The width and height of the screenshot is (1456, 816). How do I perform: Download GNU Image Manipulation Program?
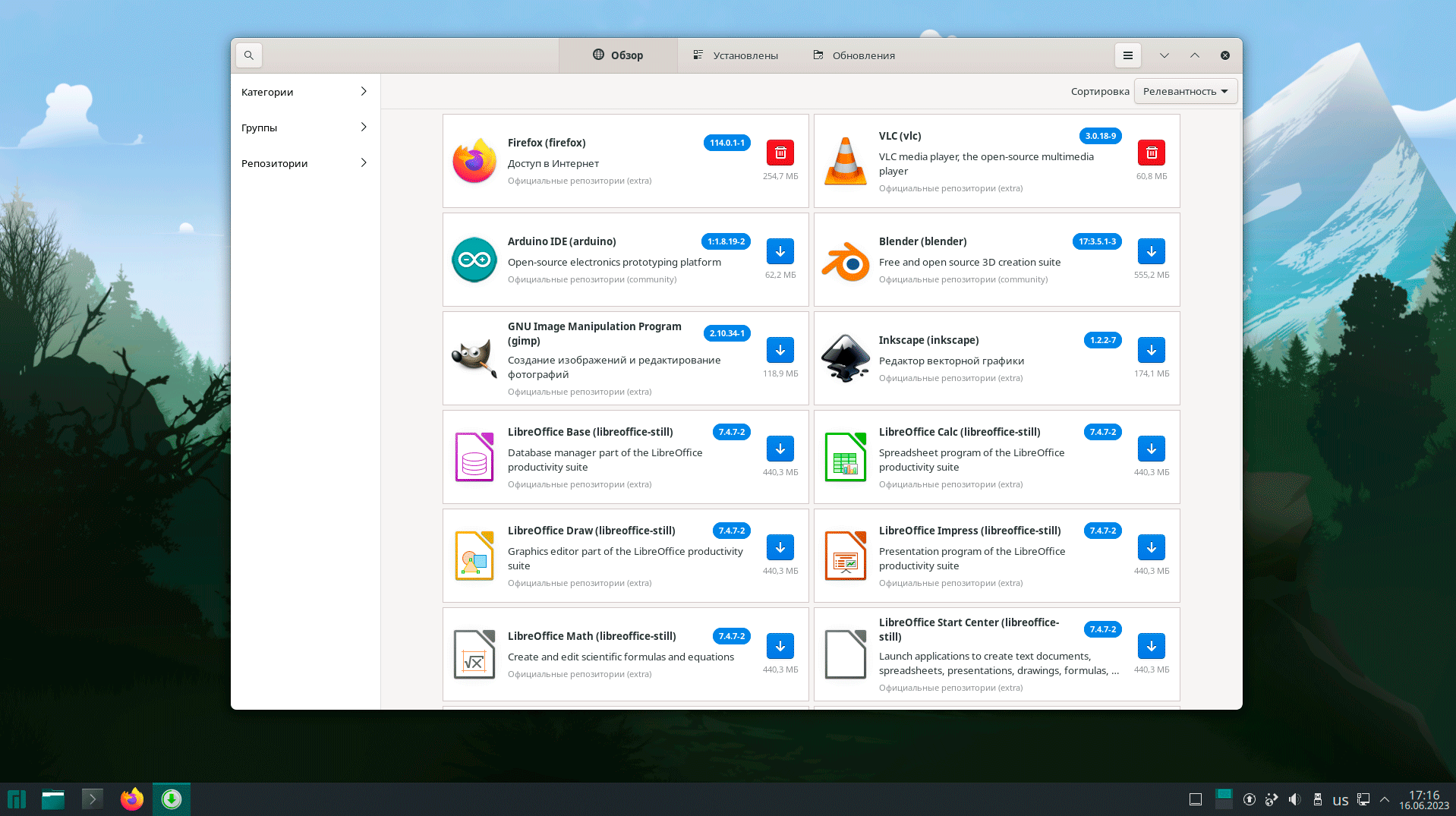pyautogui.click(x=780, y=350)
